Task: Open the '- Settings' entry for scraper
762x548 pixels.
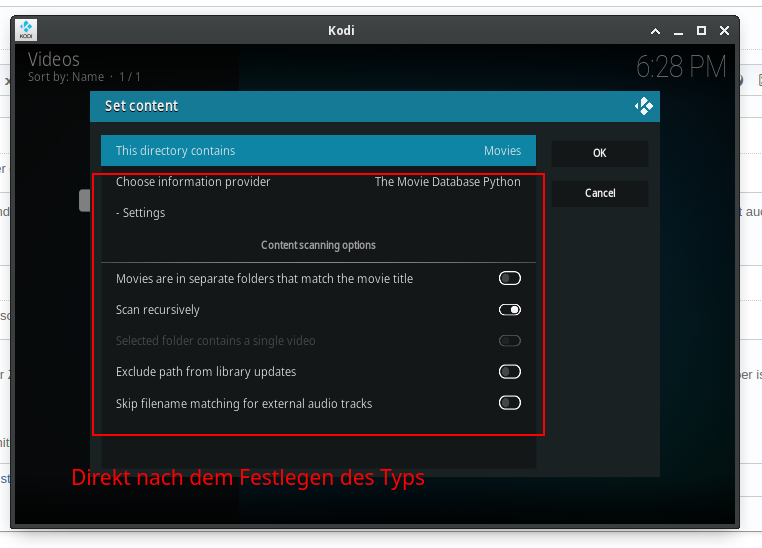Action: pos(318,213)
